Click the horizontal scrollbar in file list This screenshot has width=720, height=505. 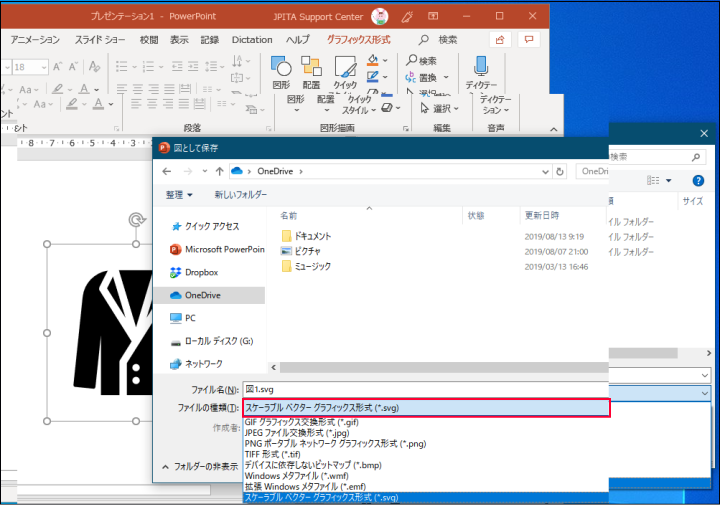444,367
